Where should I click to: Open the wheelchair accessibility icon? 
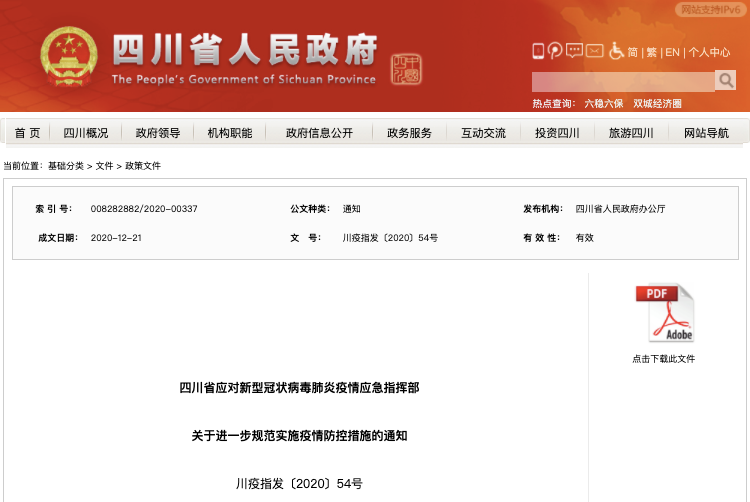pos(616,51)
